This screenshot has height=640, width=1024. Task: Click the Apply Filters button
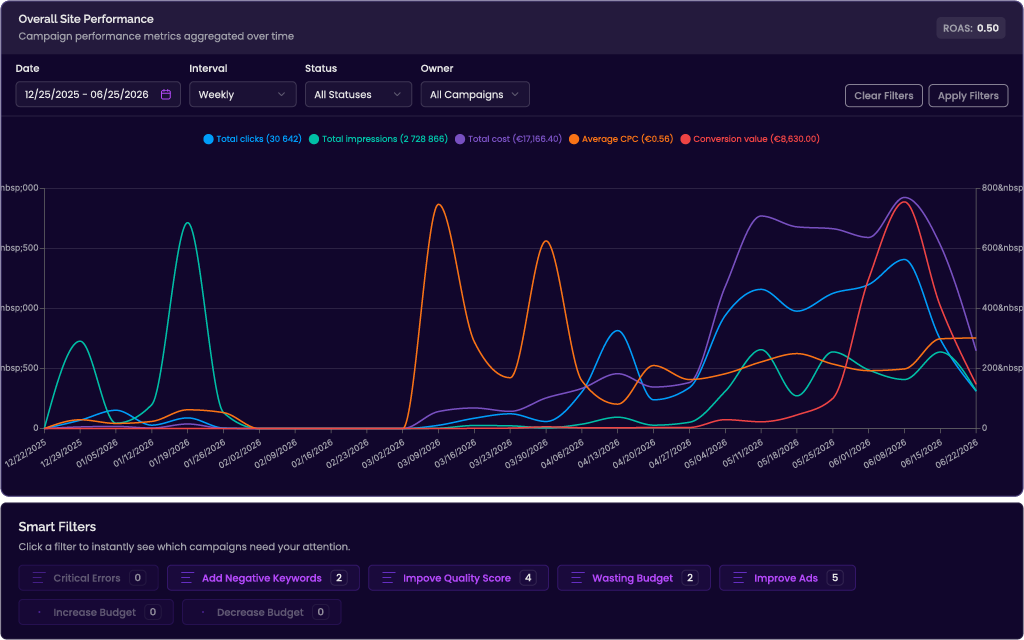point(968,95)
